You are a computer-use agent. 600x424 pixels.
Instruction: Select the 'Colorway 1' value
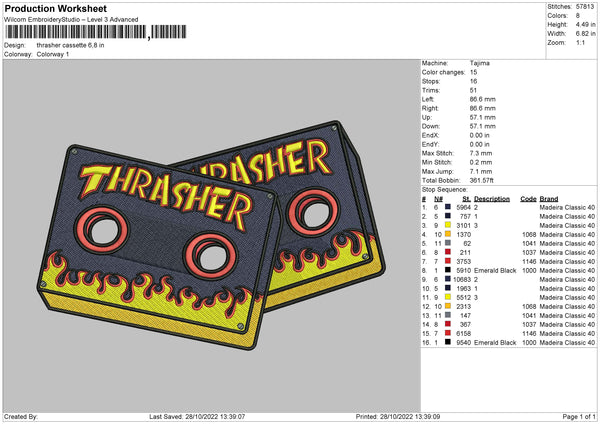(53, 54)
